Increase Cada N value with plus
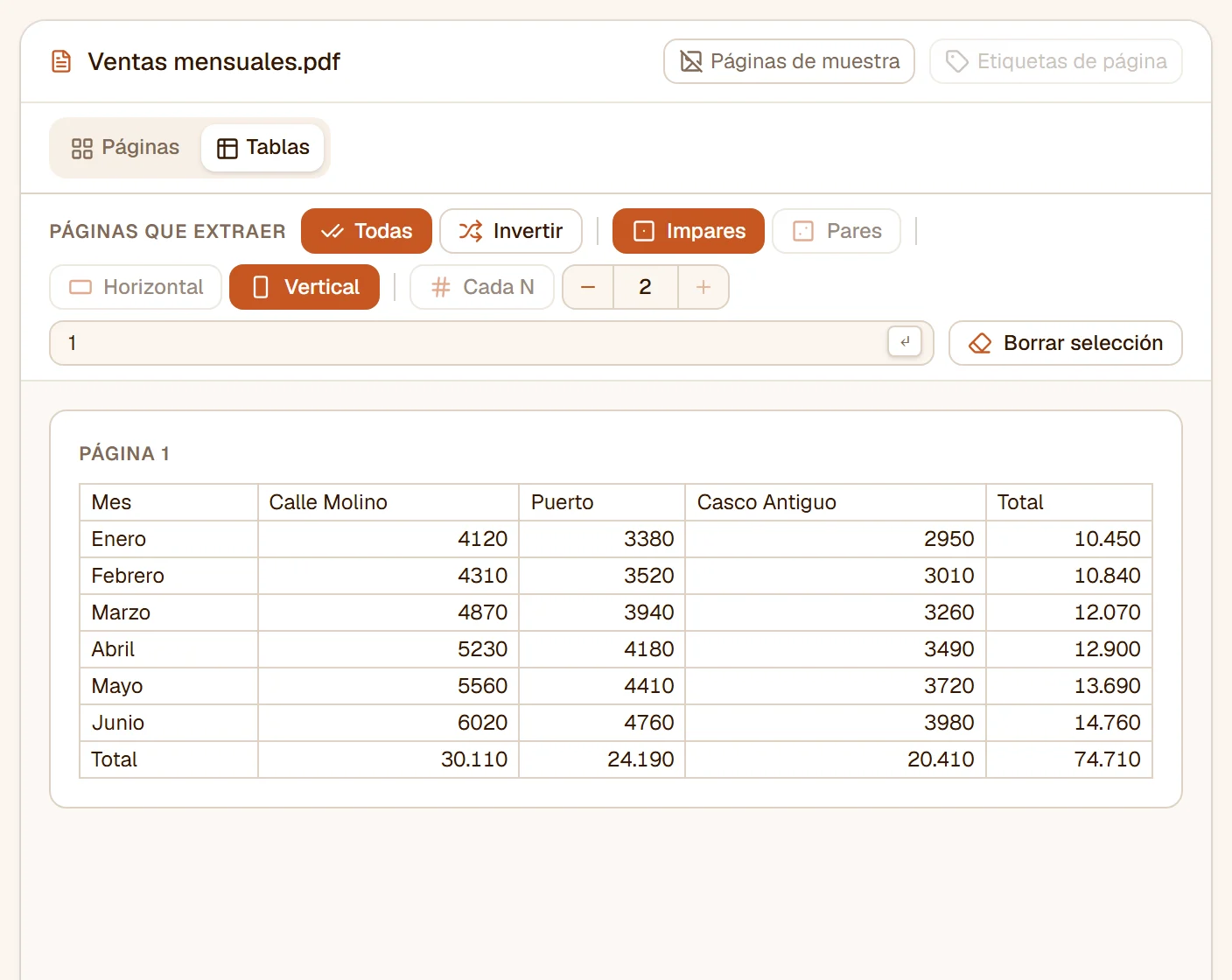The height and width of the screenshot is (980, 1232). pyautogui.click(x=703, y=287)
